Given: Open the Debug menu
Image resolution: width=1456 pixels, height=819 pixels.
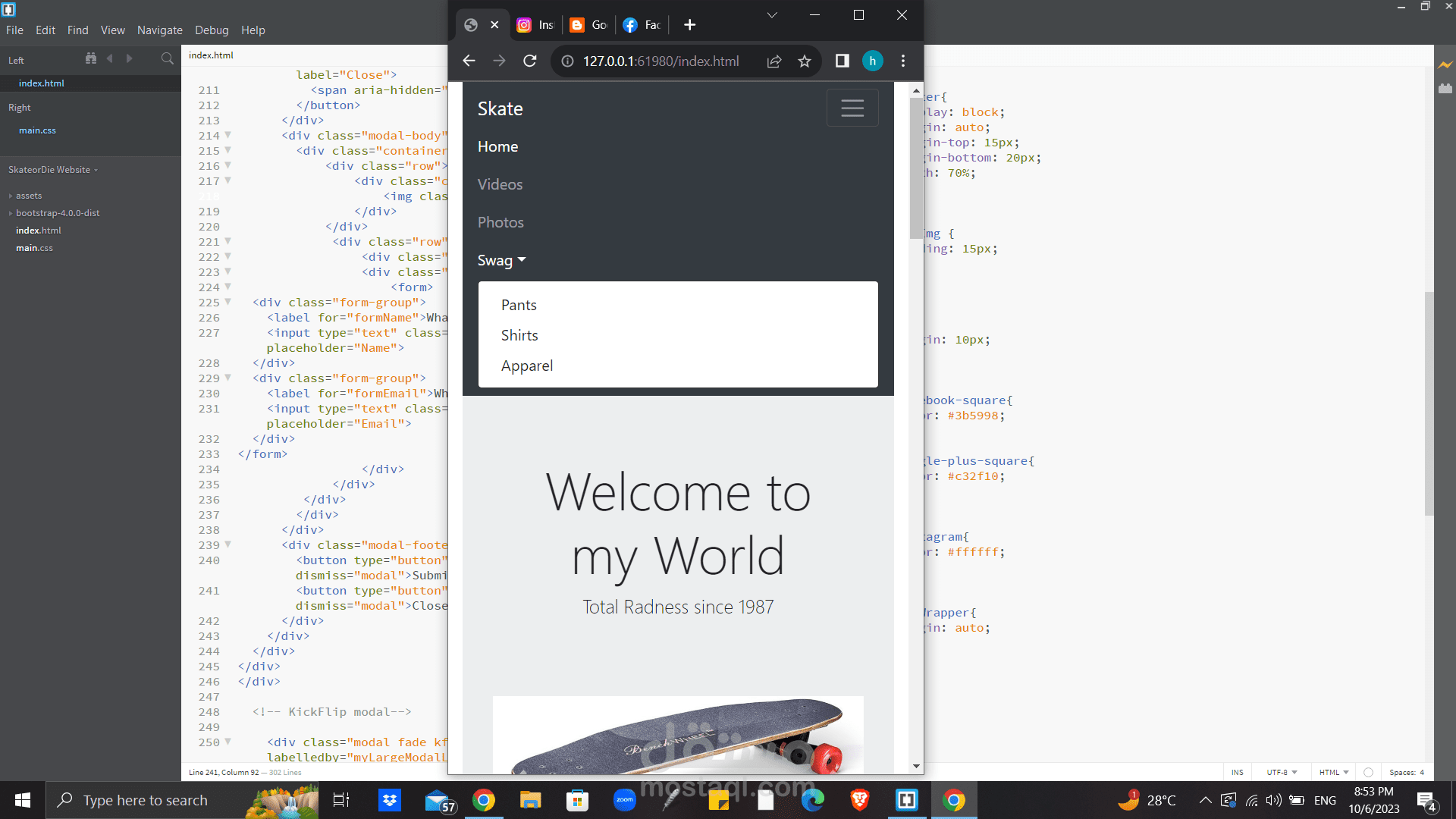Looking at the screenshot, I should 212,30.
